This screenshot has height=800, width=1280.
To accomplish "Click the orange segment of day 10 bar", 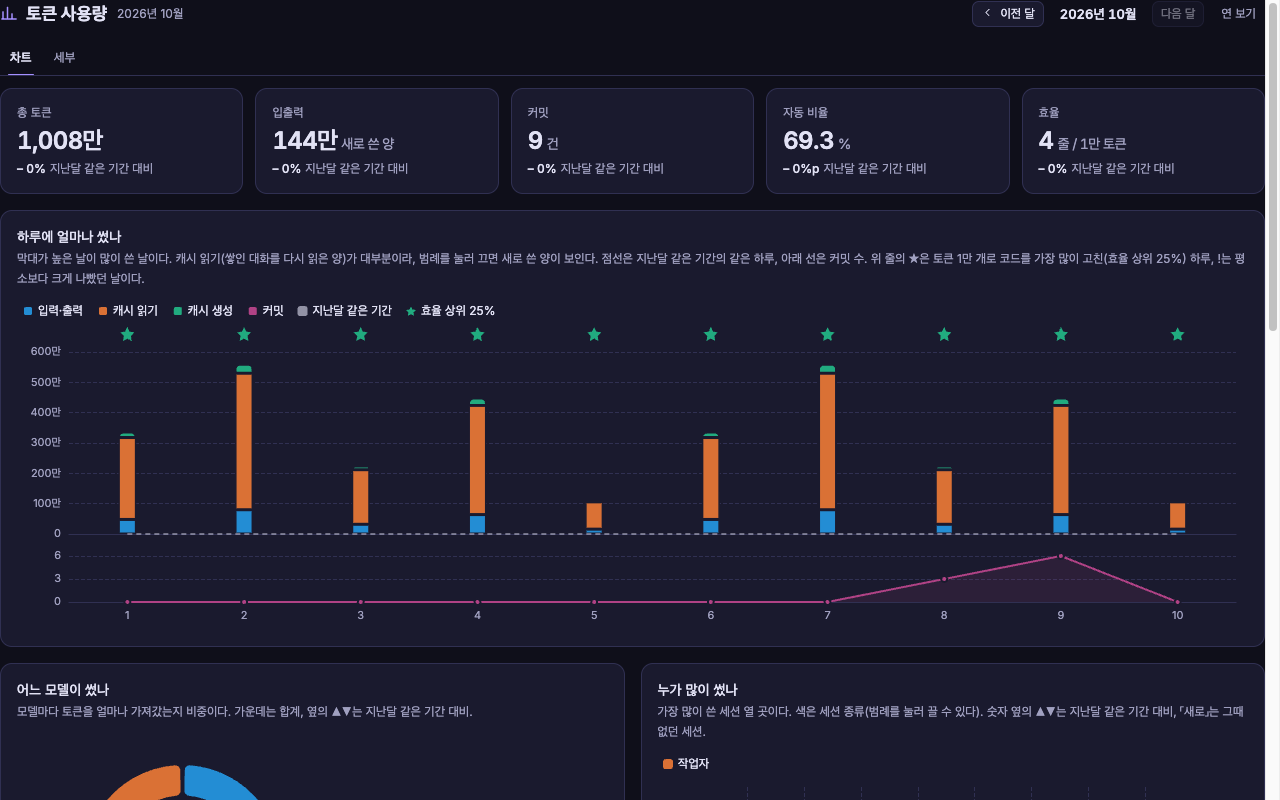I will pos(1177,515).
